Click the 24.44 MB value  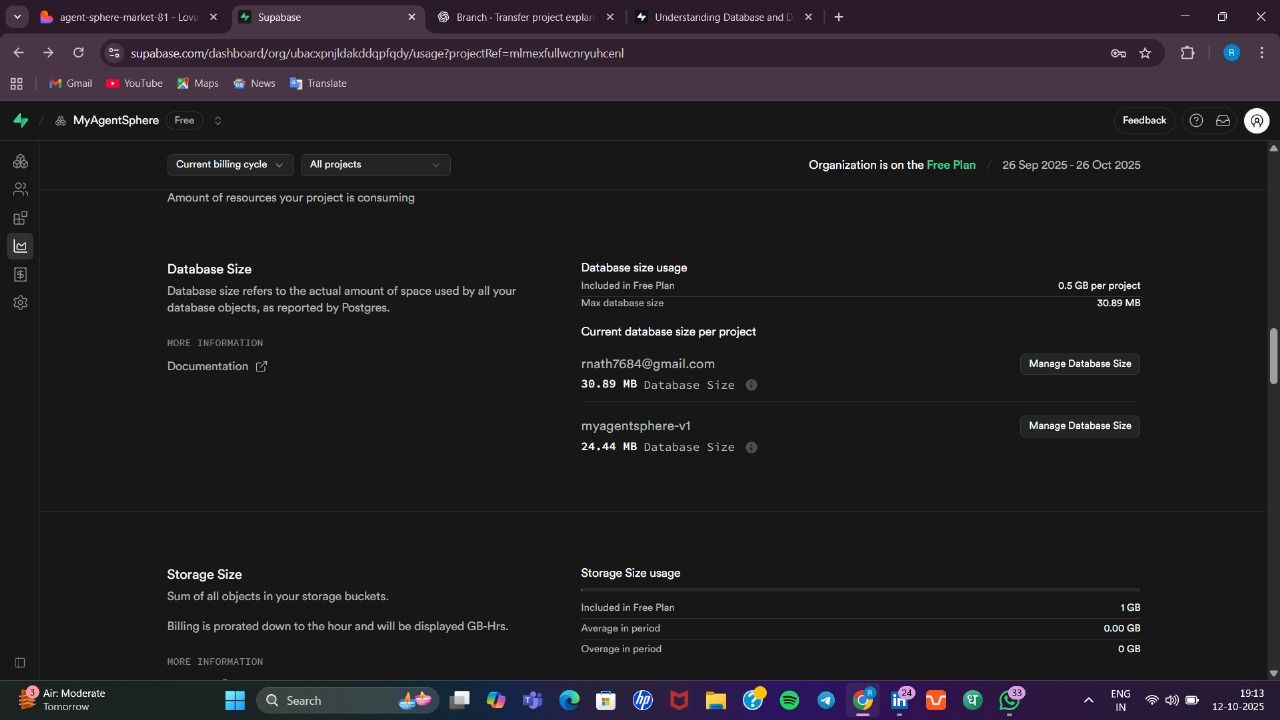[609, 447]
